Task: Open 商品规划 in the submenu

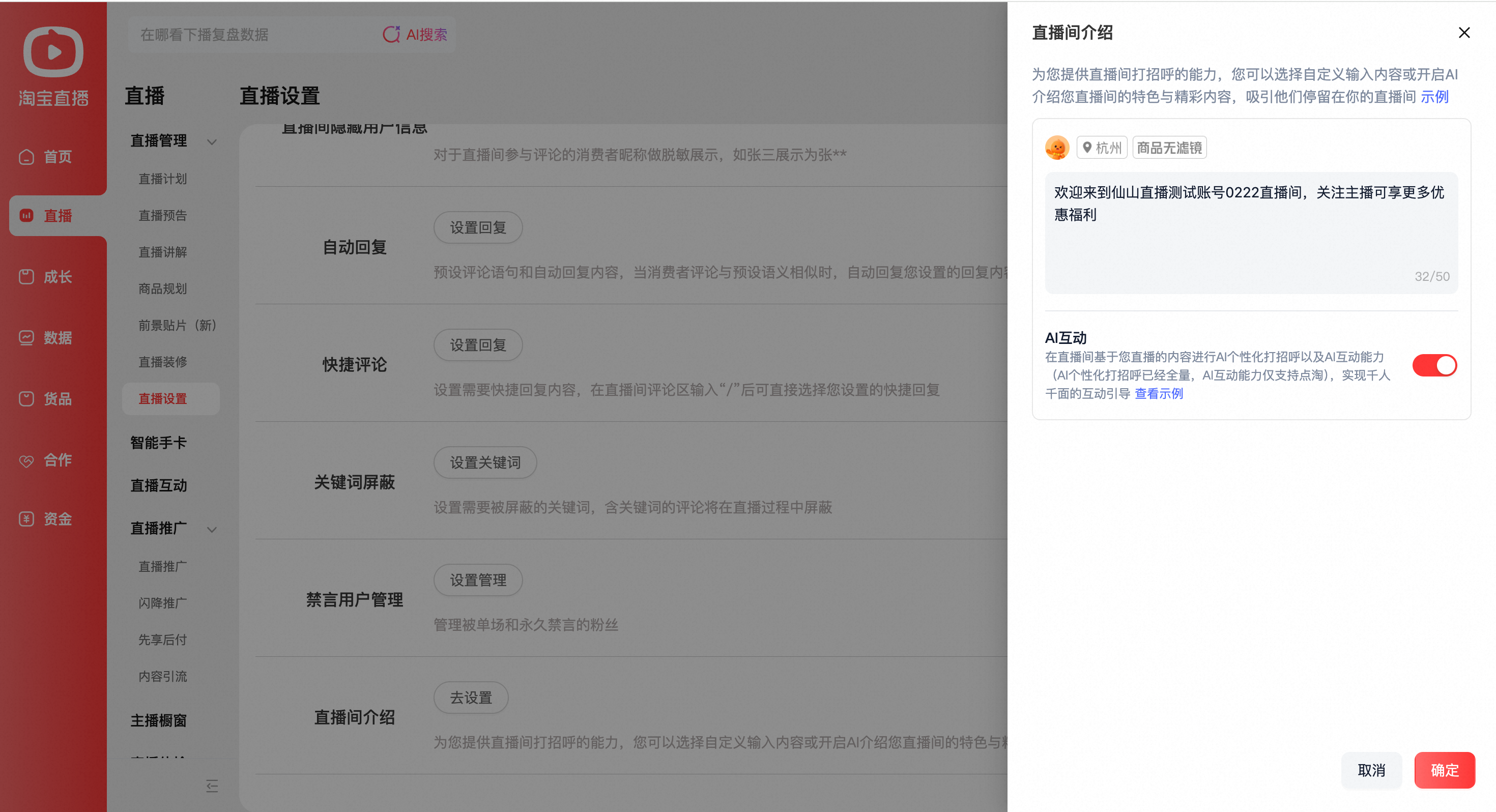Action: [163, 288]
